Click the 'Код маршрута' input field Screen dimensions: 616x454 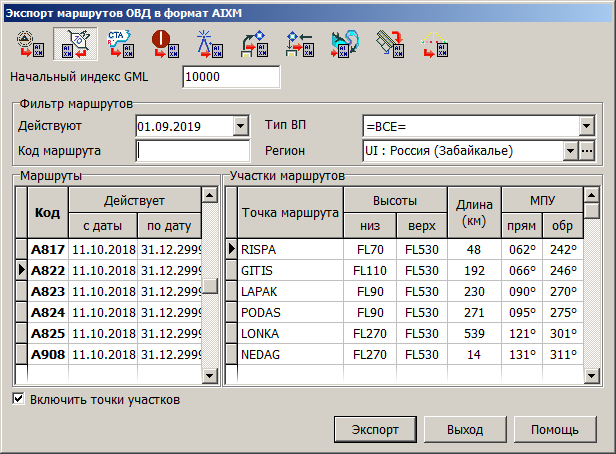pos(192,151)
